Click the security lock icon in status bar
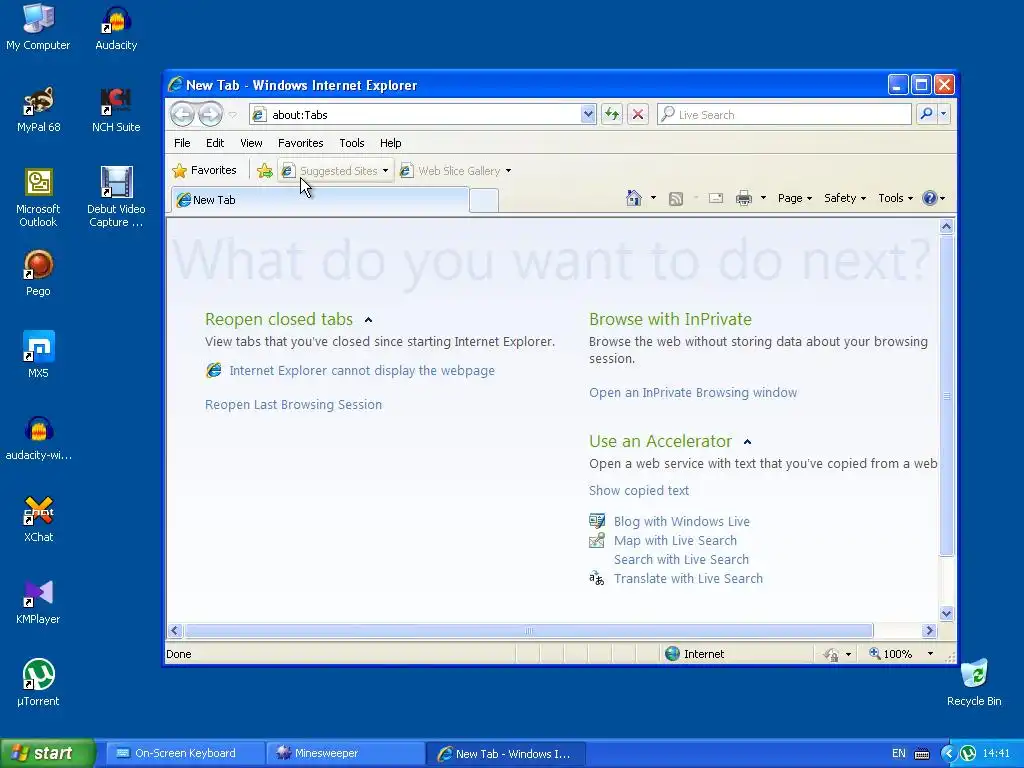This screenshot has width=1024, height=768. pyautogui.click(x=831, y=654)
